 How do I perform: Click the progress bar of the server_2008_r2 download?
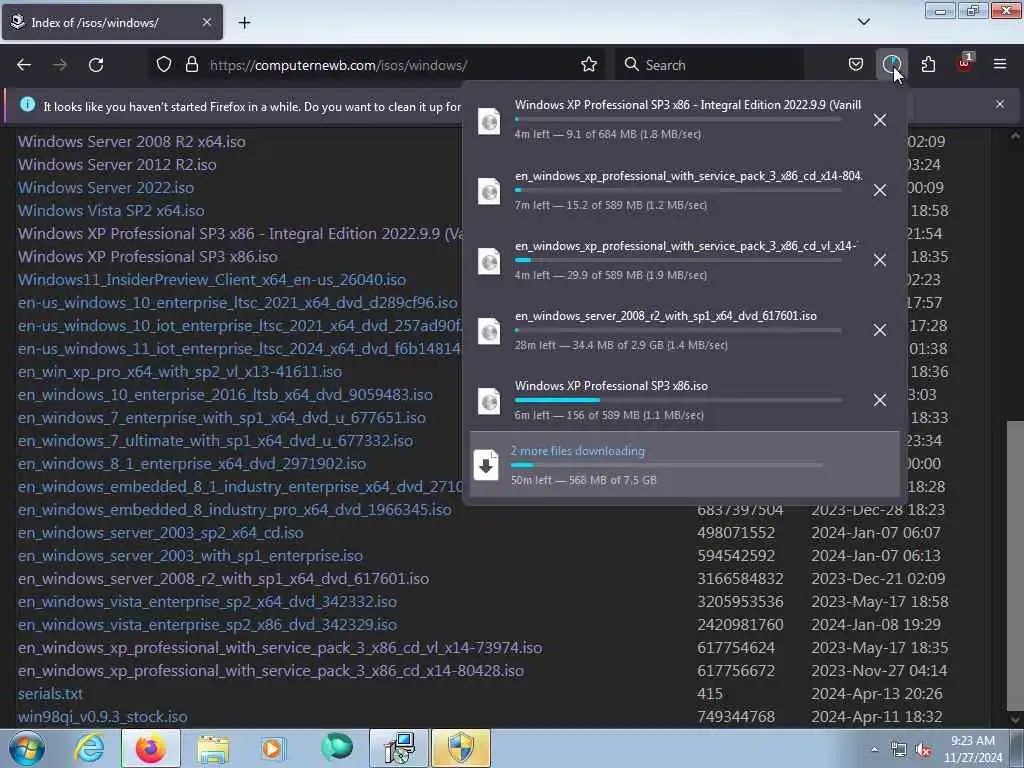(x=678, y=330)
